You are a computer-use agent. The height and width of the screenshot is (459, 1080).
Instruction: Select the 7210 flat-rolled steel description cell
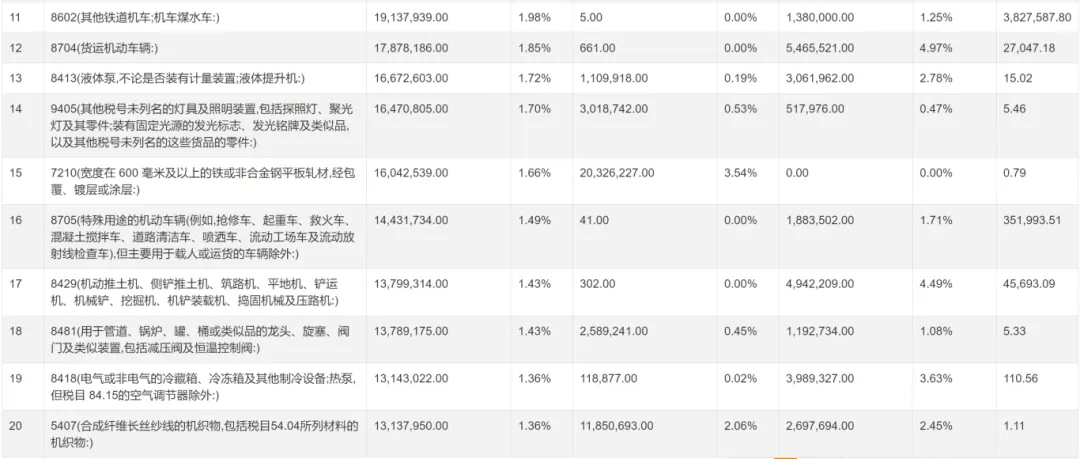tap(205, 181)
